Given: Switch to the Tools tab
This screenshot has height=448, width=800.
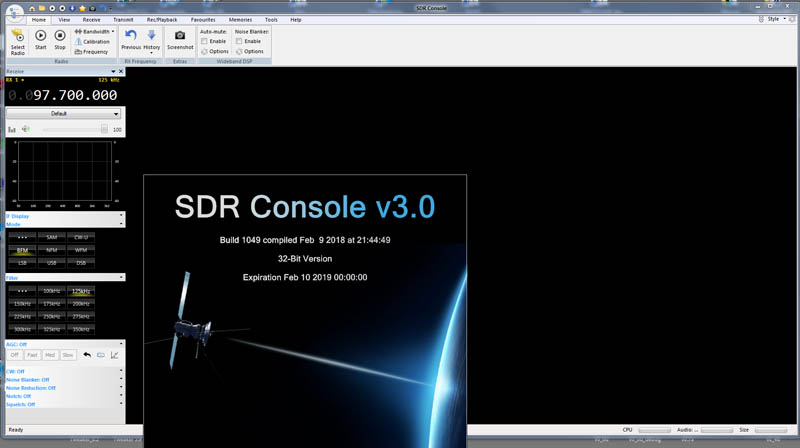Looking at the screenshot, I should [x=271, y=20].
